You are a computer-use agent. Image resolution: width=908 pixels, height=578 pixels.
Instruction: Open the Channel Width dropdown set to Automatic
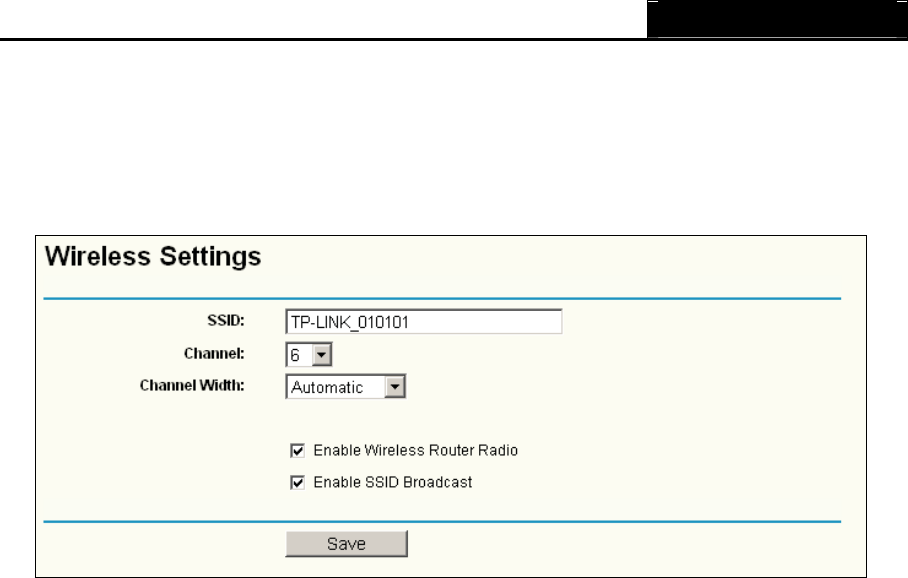346,386
